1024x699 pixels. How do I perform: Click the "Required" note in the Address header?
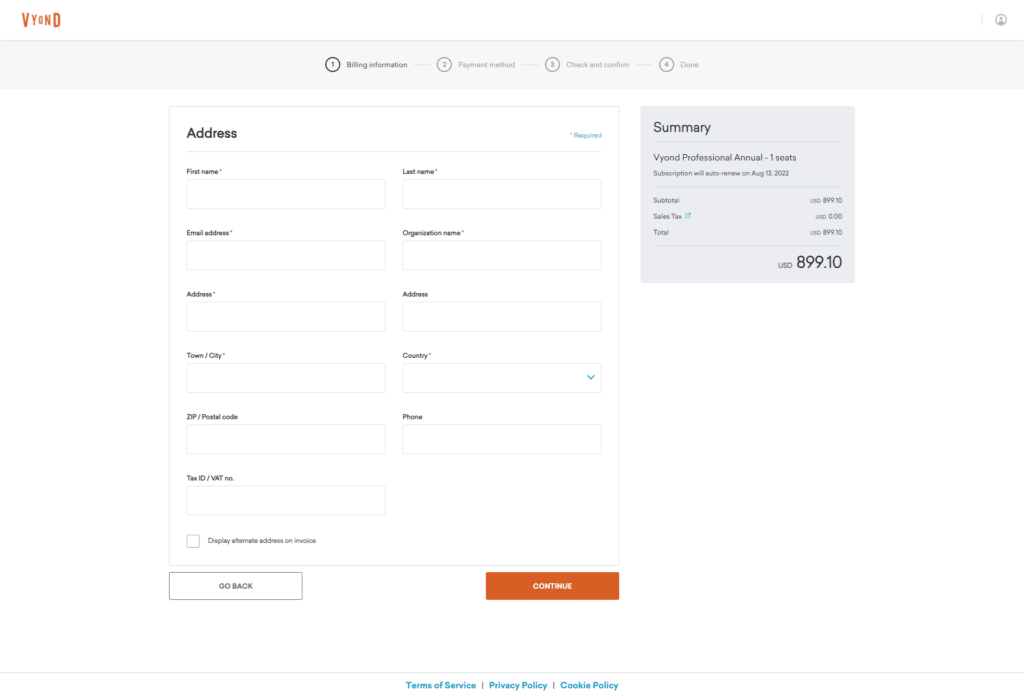pyautogui.click(x=586, y=135)
